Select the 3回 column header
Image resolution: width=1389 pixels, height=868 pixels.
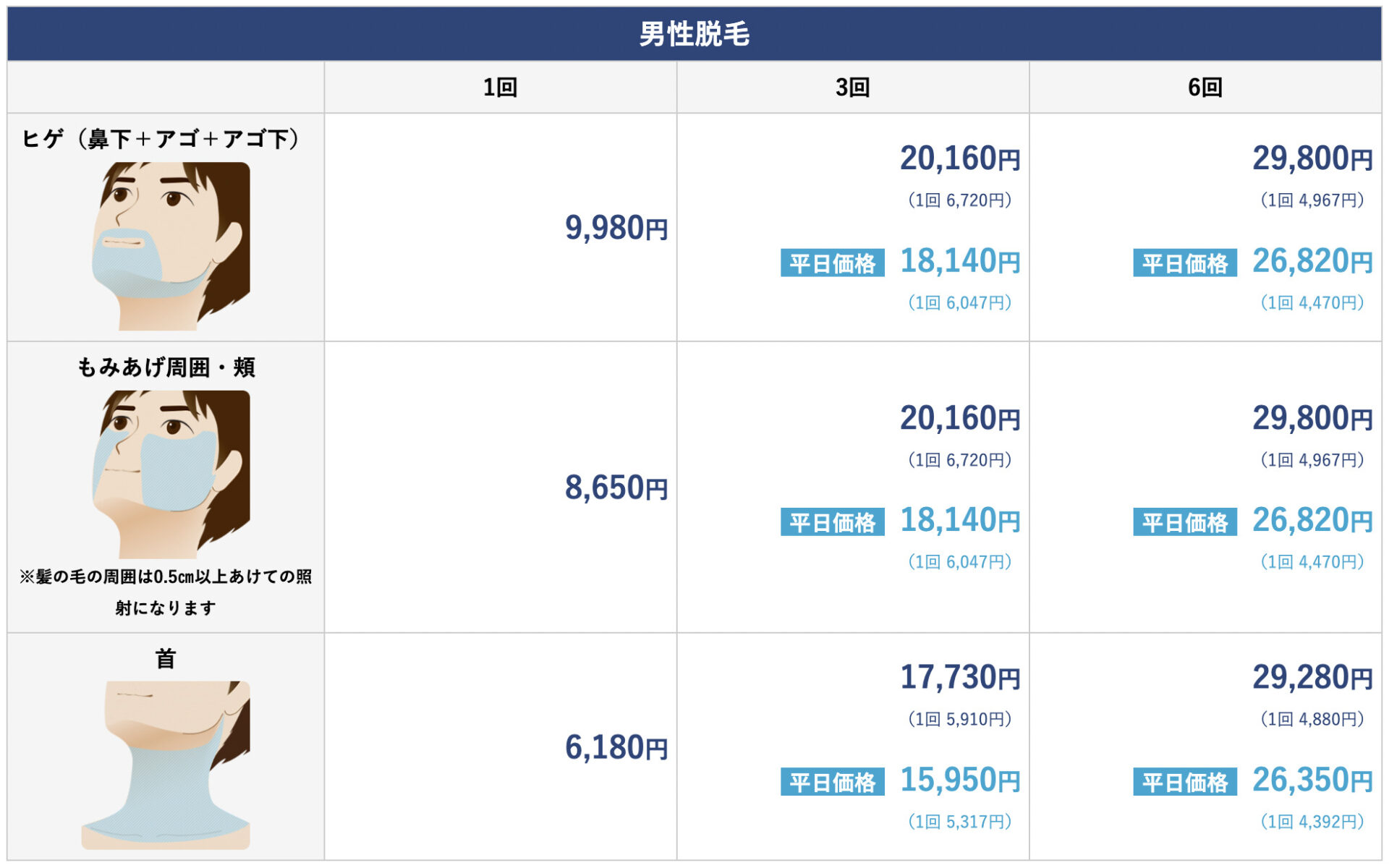[x=852, y=88]
